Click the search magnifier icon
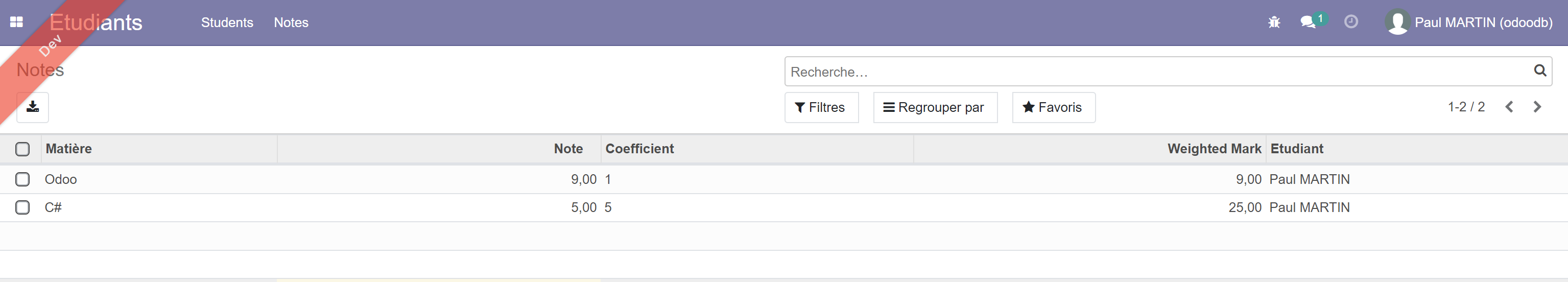1568x282 pixels. pos(1540,70)
